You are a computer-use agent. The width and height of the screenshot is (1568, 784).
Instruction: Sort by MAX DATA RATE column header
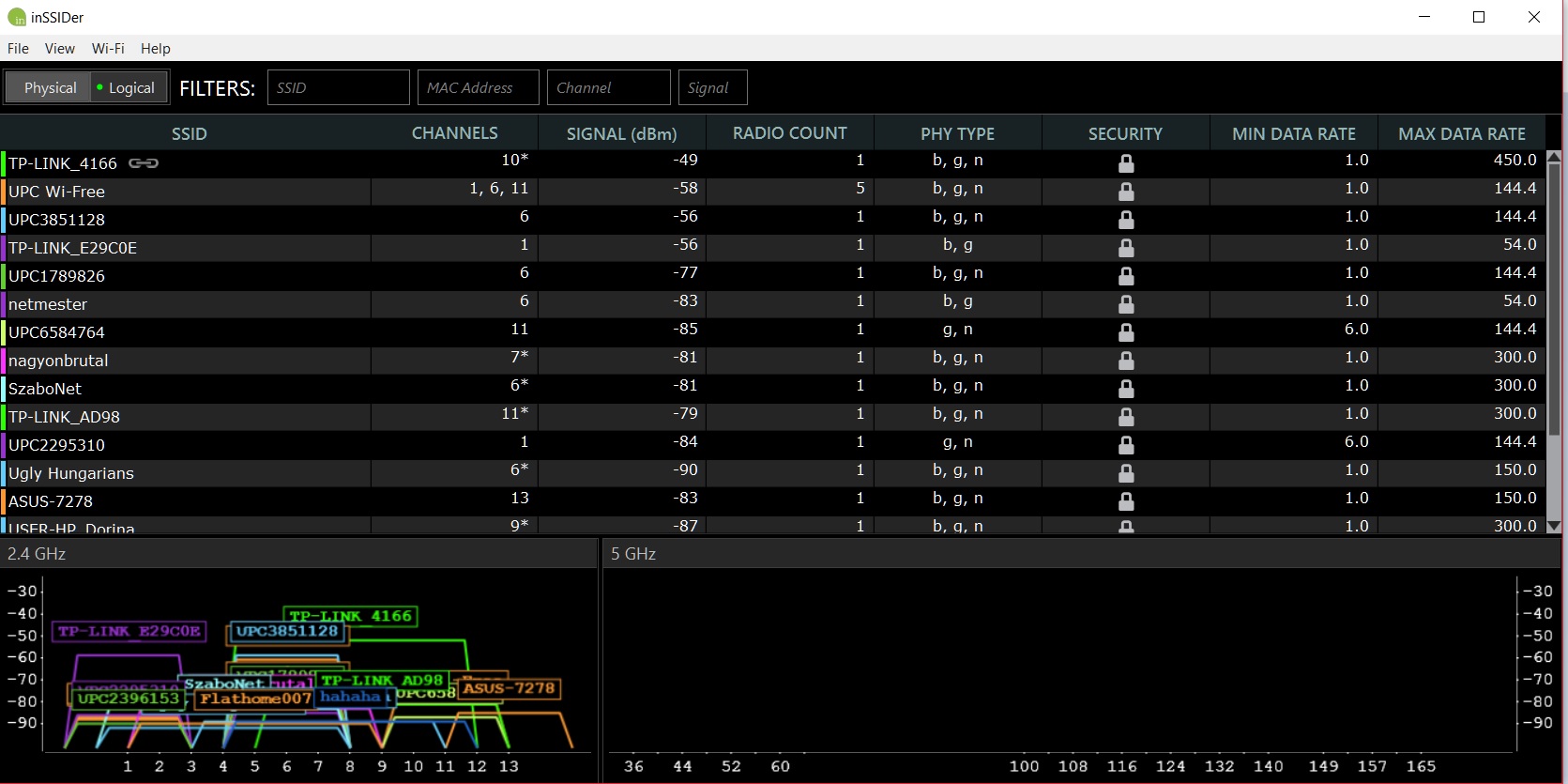(1462, 133)
